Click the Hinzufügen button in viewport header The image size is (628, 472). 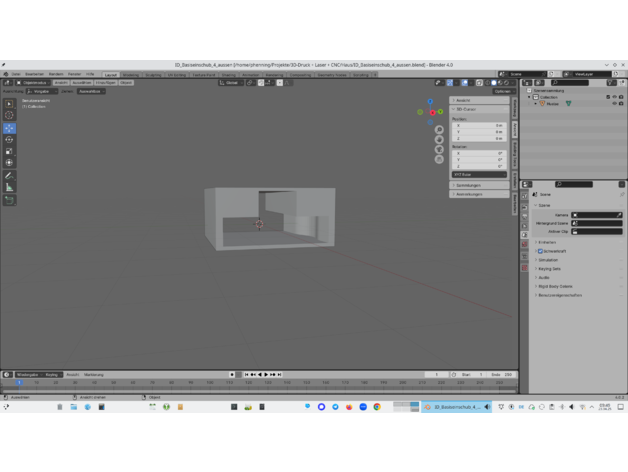point(105,83)
